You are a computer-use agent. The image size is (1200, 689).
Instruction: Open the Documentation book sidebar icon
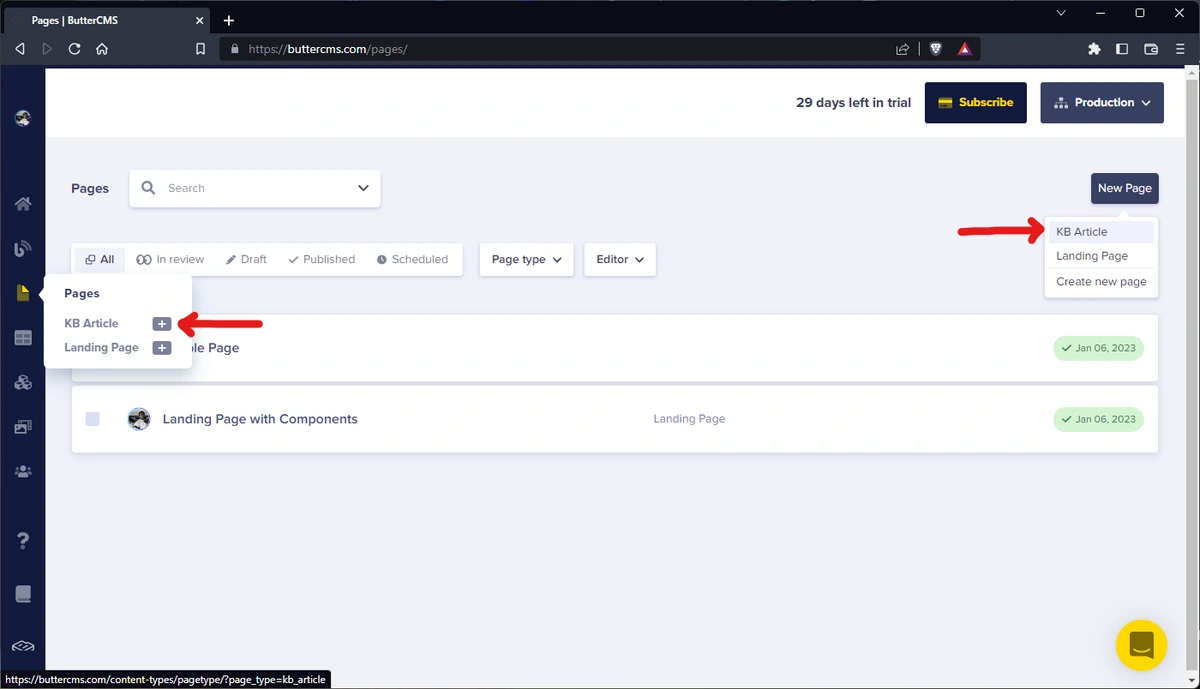coord(23,594)
